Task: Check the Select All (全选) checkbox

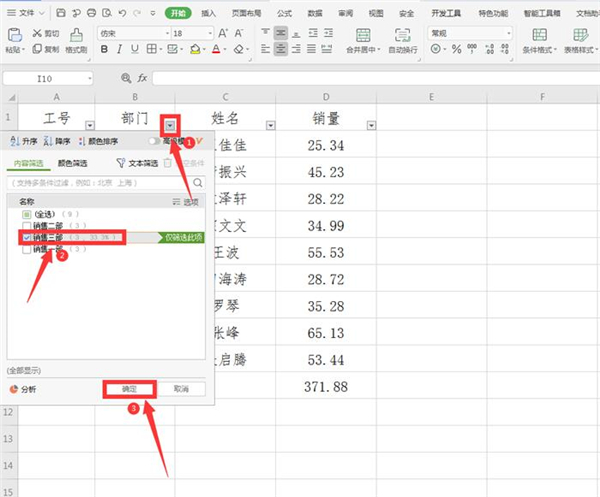Action: 27,214
